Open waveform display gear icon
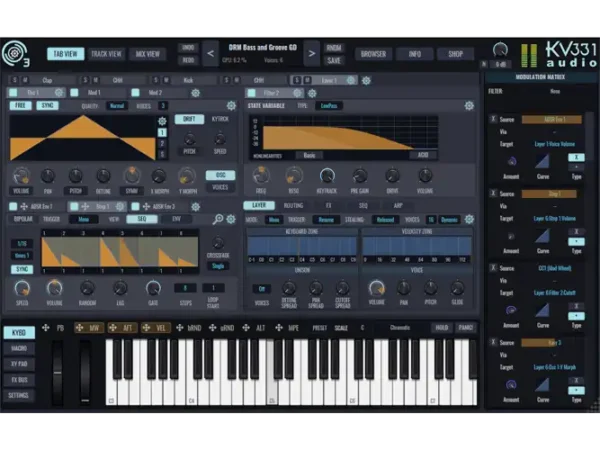Screen dimensions: 600x450 tap(162, 121)
